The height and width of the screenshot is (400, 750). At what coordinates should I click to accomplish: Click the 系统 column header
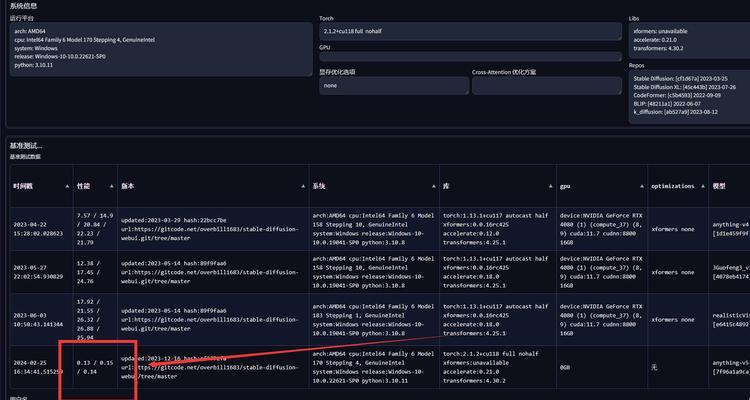tap(374, 186)
